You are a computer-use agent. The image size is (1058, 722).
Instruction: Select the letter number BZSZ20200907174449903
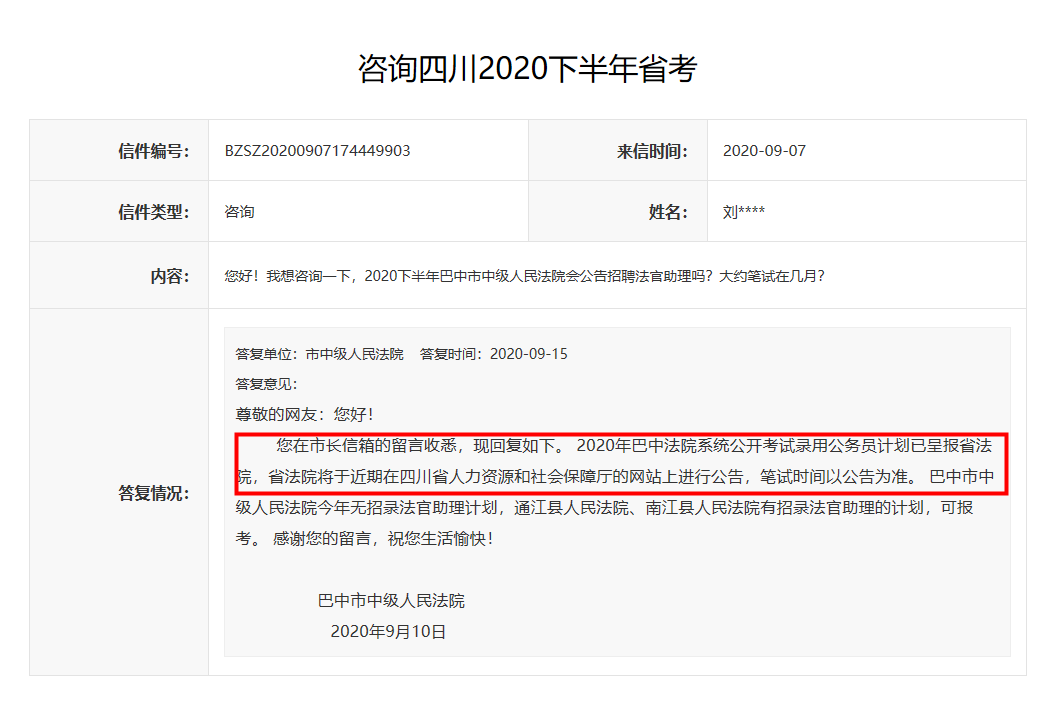(x=320, y=150)
